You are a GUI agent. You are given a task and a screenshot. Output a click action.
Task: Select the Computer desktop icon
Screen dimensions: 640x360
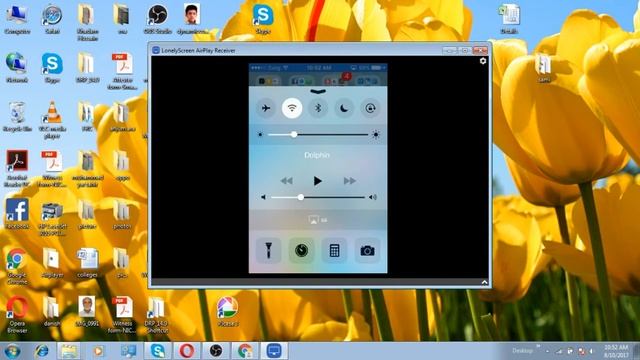(17, 19)
